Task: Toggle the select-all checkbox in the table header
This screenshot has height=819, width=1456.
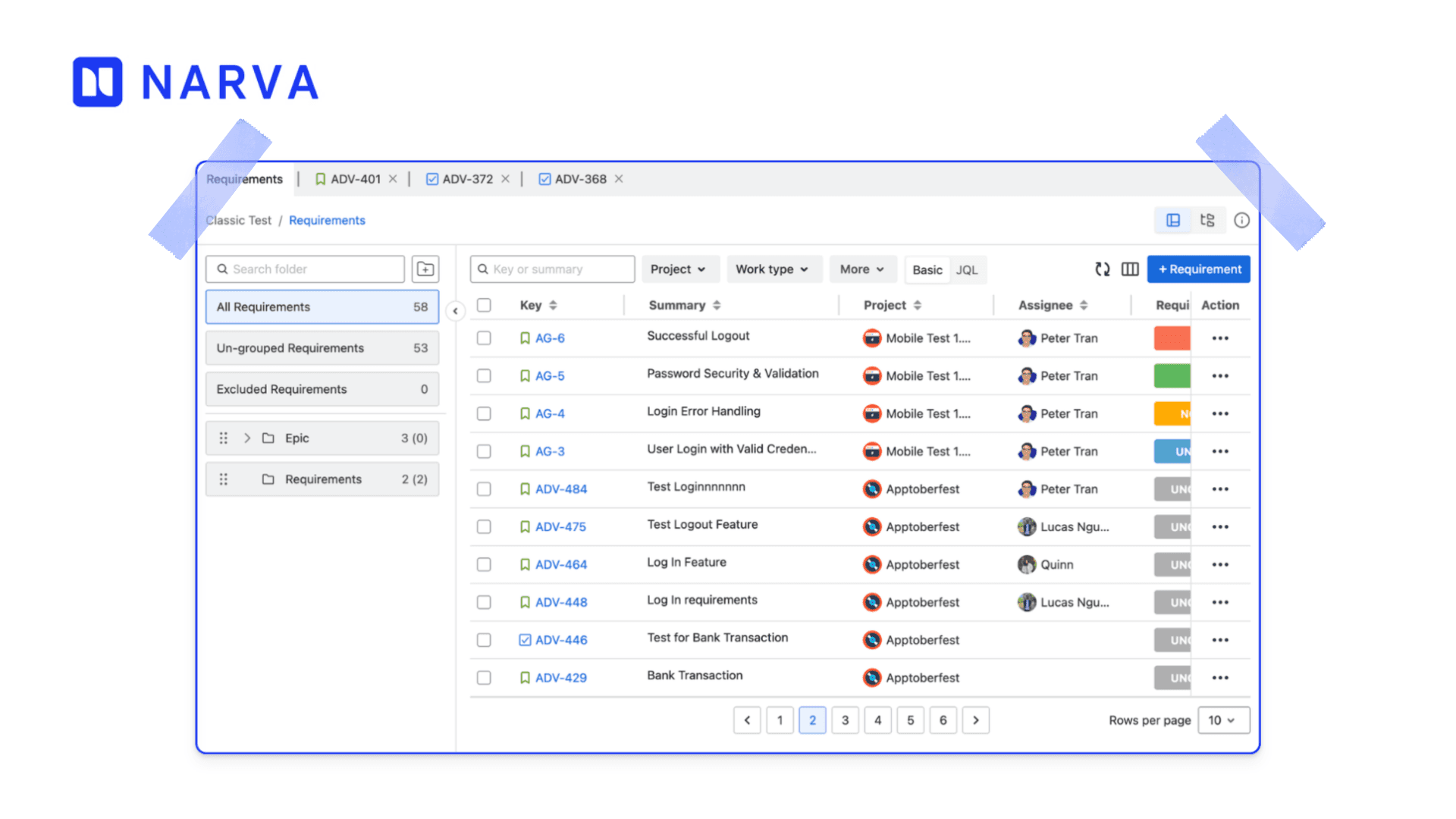Action: point(484,305)
